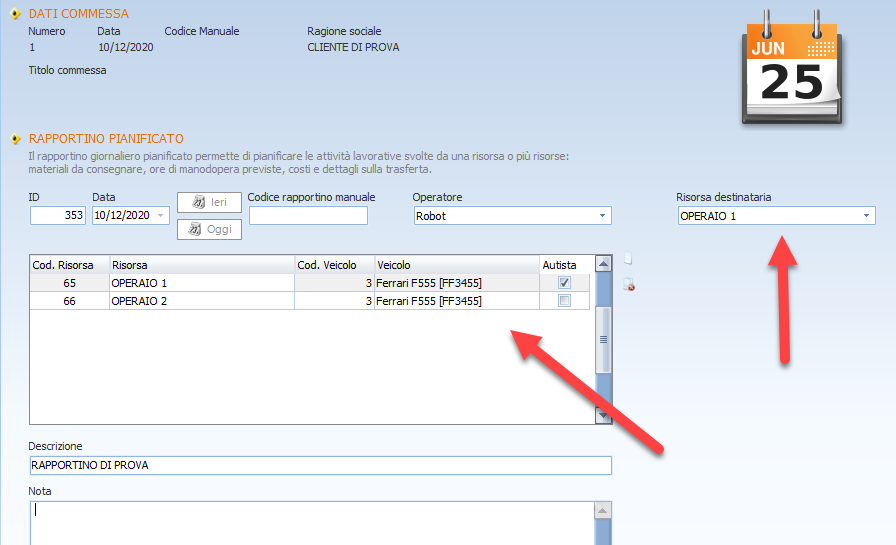This screenshot has height=545, width=896.
Task: Select the OPERAIO 1 resource cell
Action: coord(202,283)
